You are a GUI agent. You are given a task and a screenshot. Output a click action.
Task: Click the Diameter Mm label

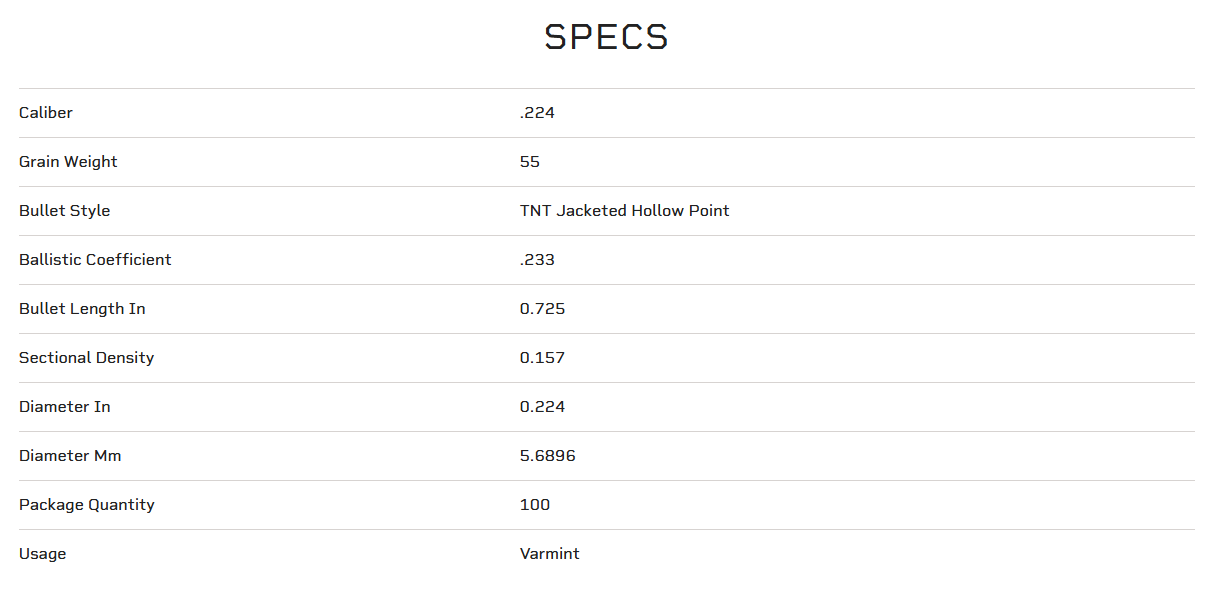[70, 456]
